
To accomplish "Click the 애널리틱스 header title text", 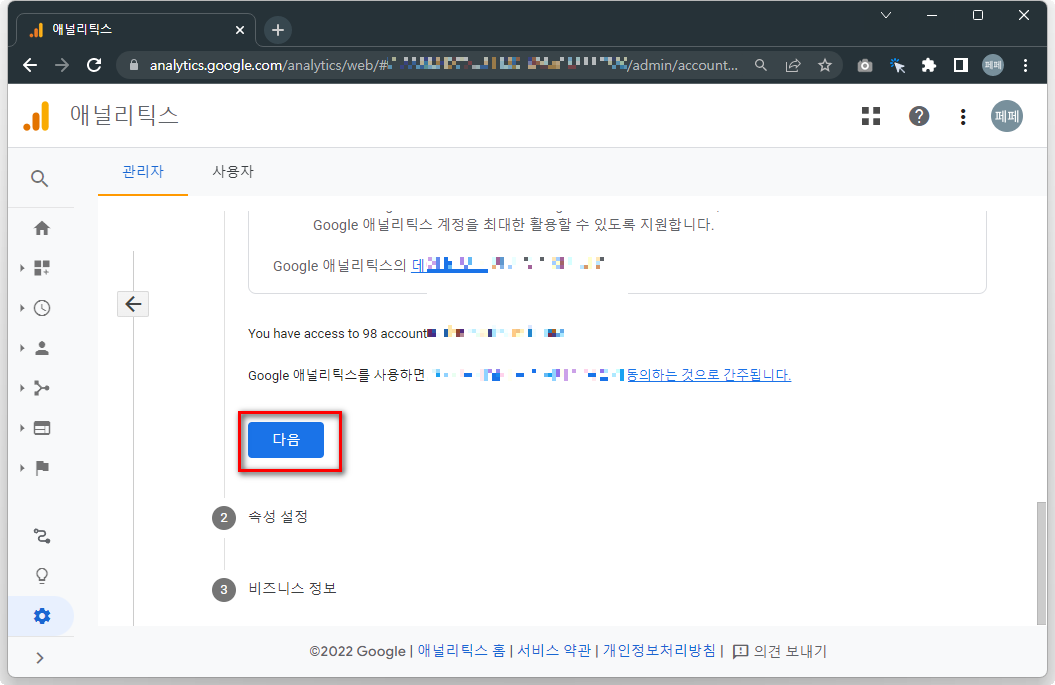I will [124, 116].
